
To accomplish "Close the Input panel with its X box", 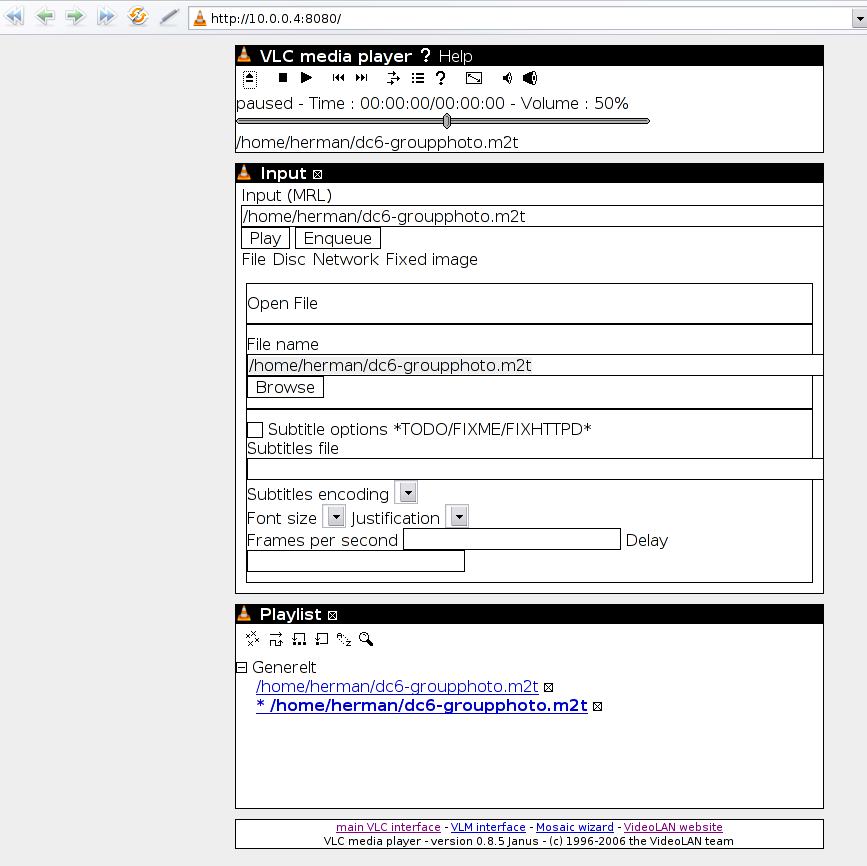I will click(317, 175).
